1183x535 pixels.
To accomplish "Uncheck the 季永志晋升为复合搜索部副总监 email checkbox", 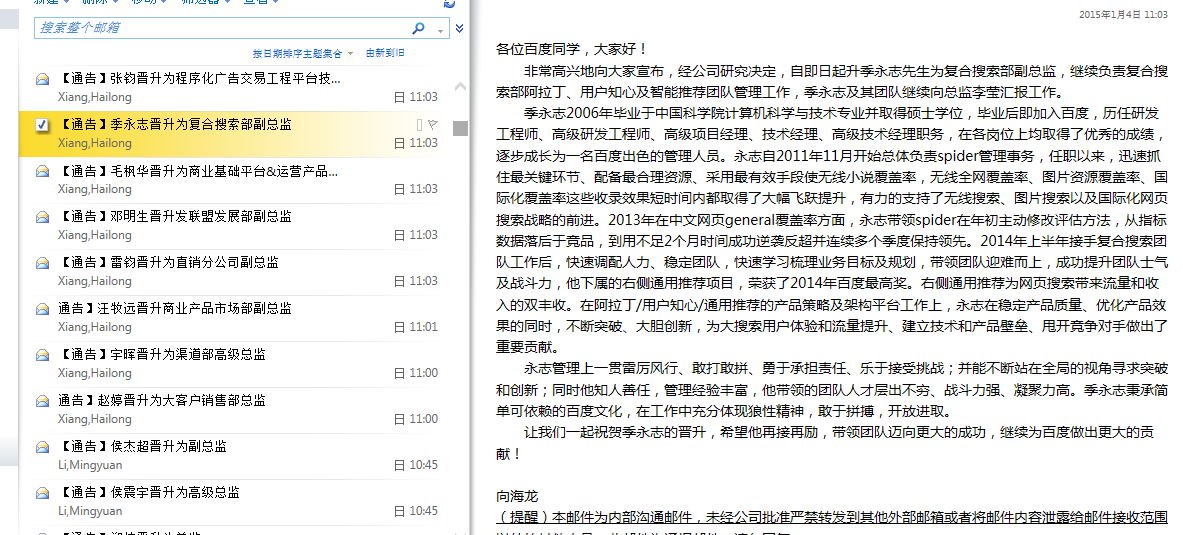I will pyautogui.click(x=43, y=125).
